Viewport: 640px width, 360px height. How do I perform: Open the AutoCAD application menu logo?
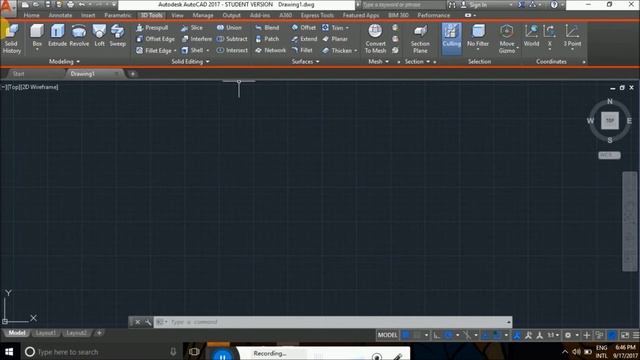click(x=7, y=8)
